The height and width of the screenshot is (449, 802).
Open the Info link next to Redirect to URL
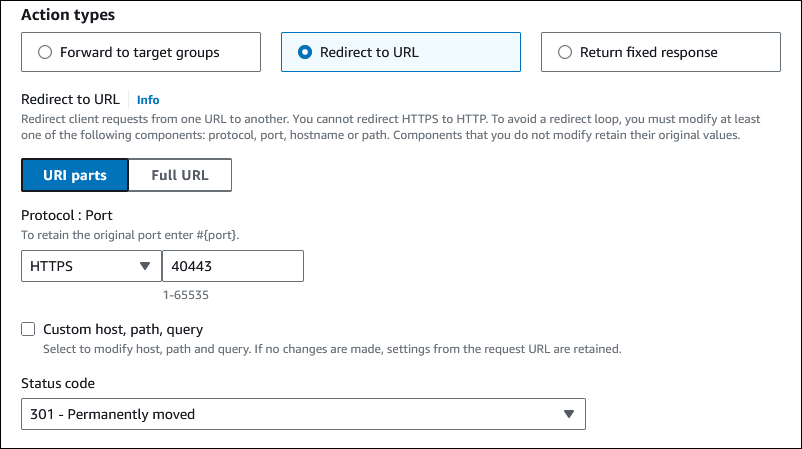[x=148, y=100]
